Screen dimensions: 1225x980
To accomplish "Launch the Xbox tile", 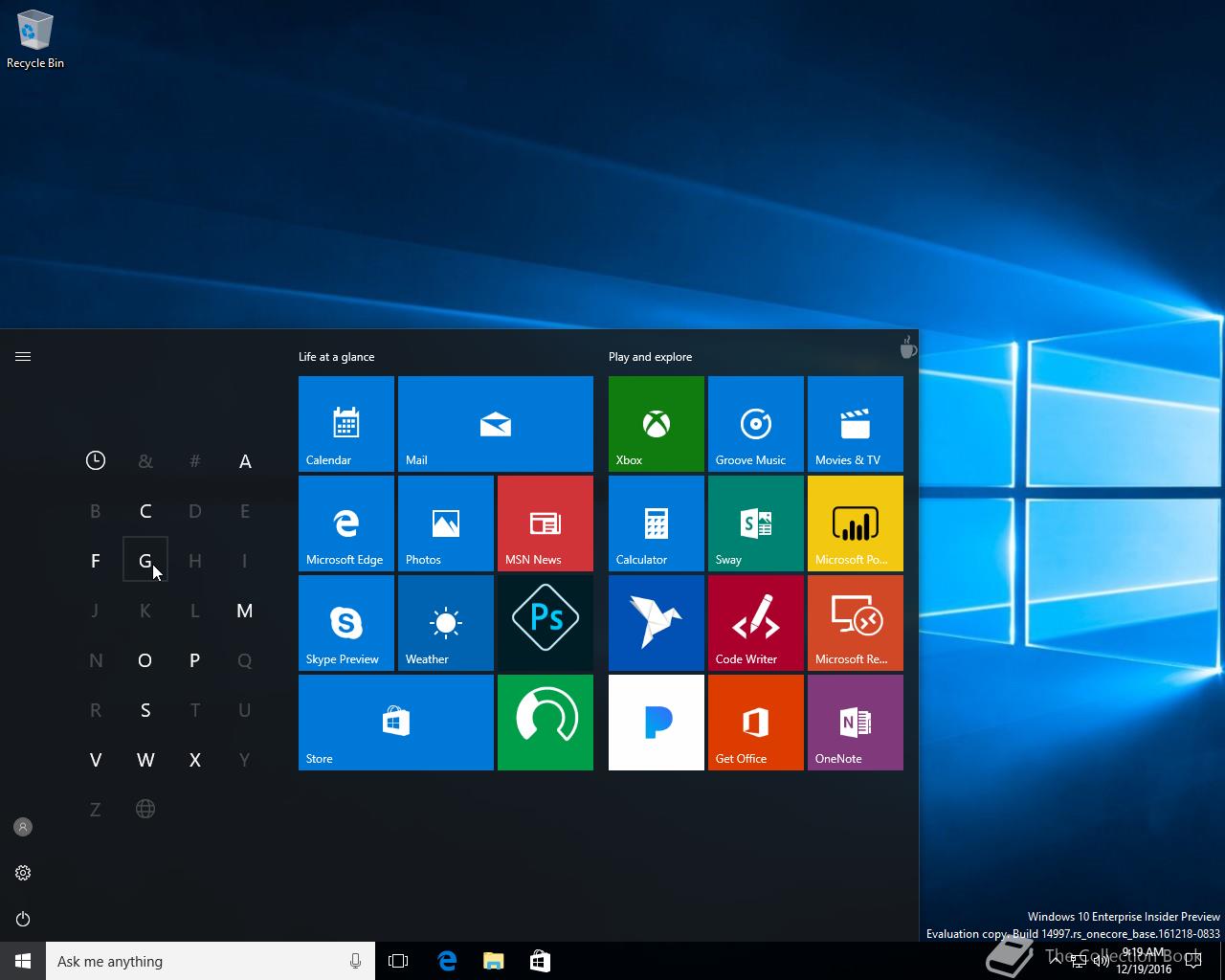I will point(657,424).
